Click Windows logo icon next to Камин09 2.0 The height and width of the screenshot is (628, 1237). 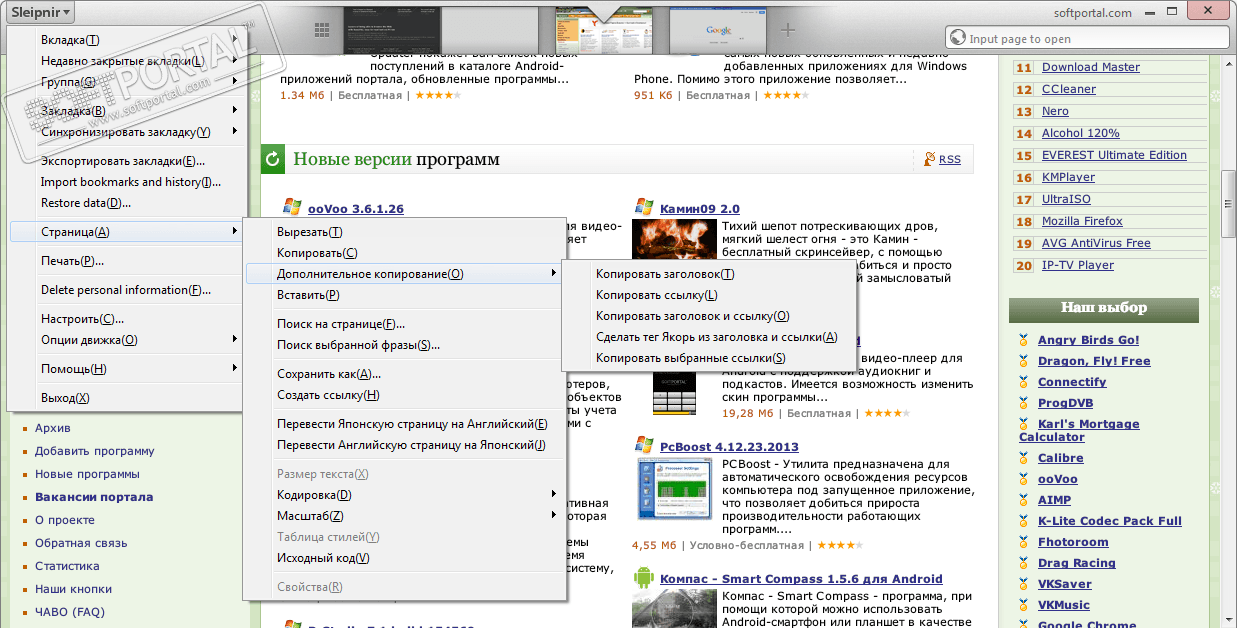pyautogui.click(x=643, y=207)
